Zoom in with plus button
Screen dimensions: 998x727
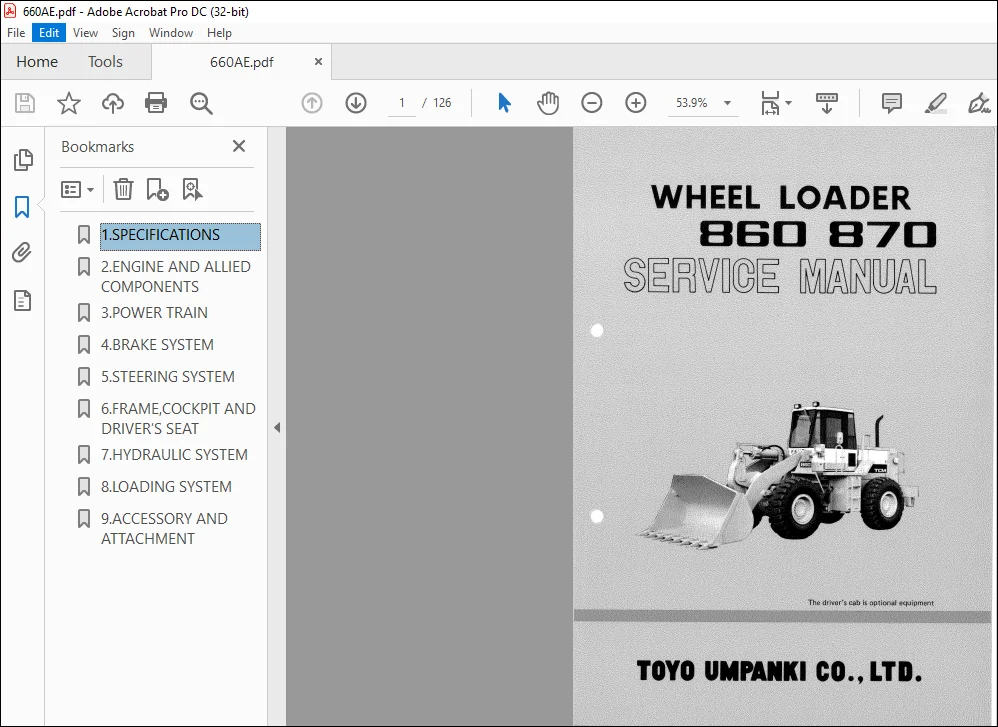[x=635, y=103]
